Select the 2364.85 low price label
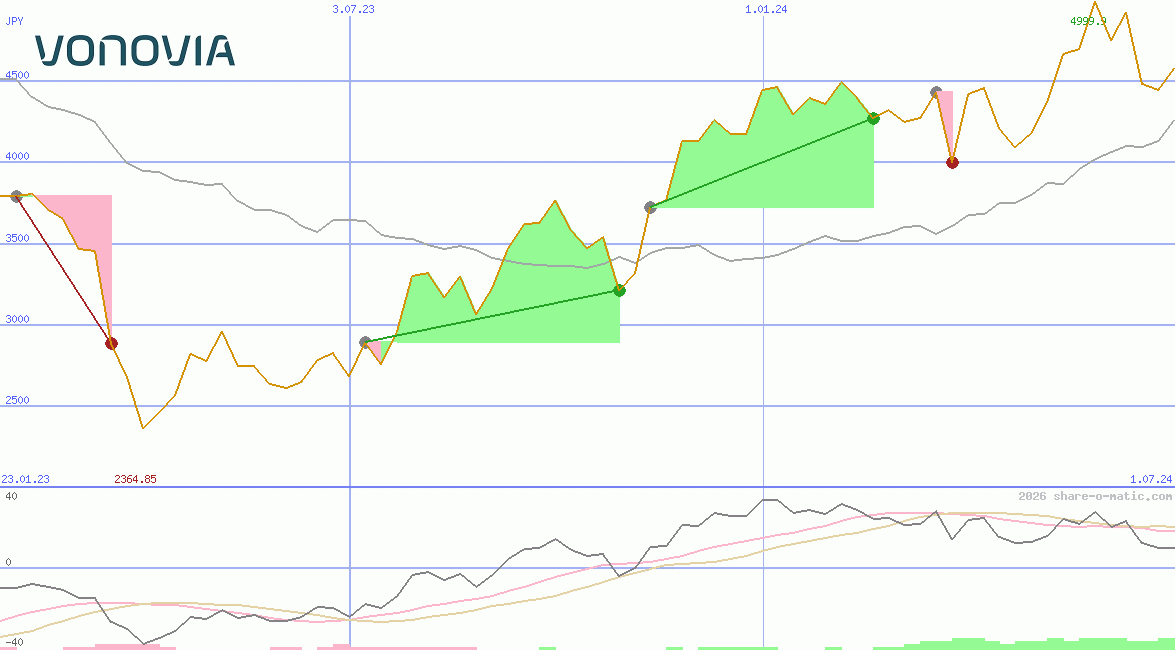This screenshot has height=650, width=1175. point(135,479)
